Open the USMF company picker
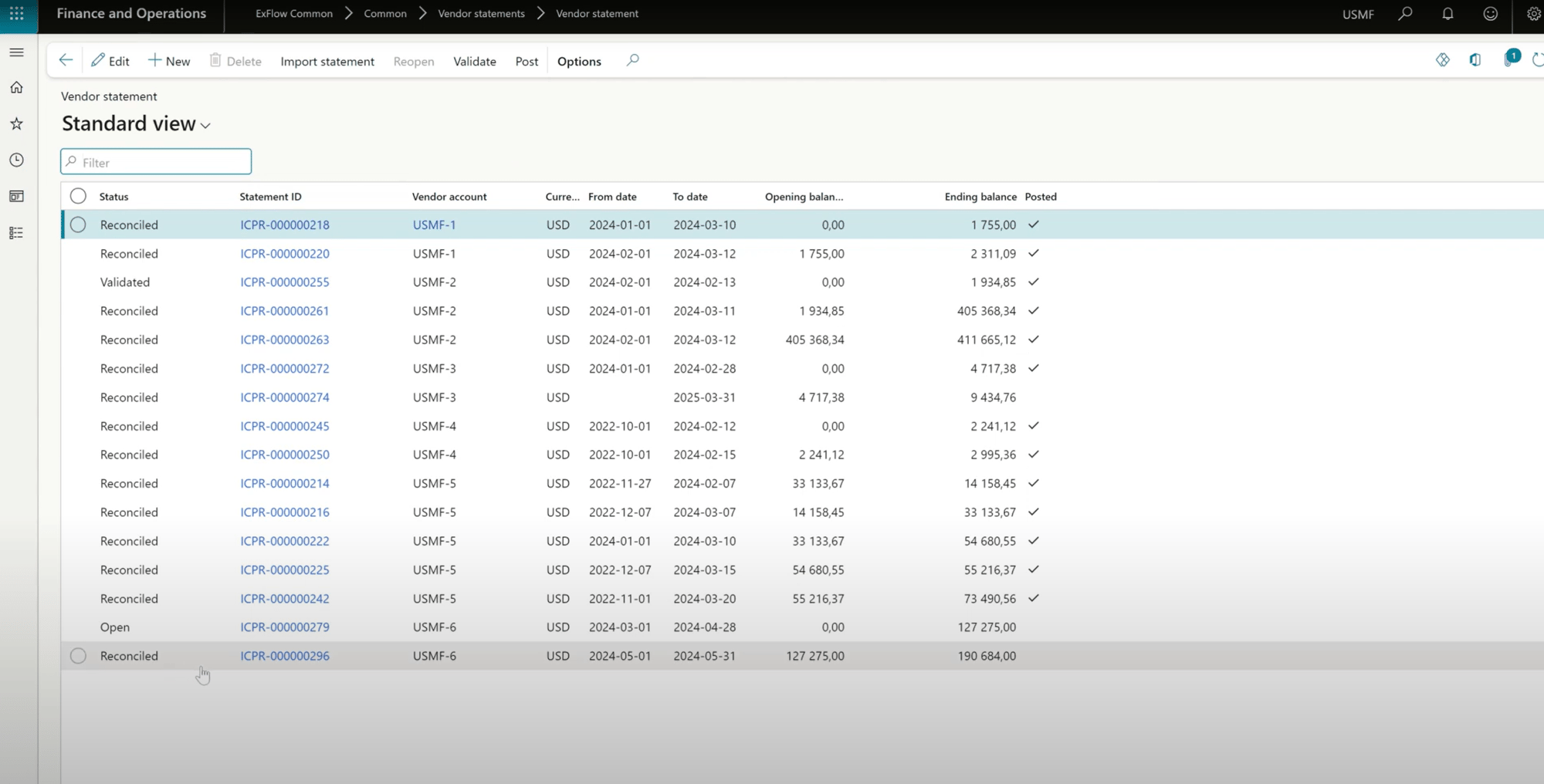Screen dimensions: 1544x784 tap(1358, 14)
